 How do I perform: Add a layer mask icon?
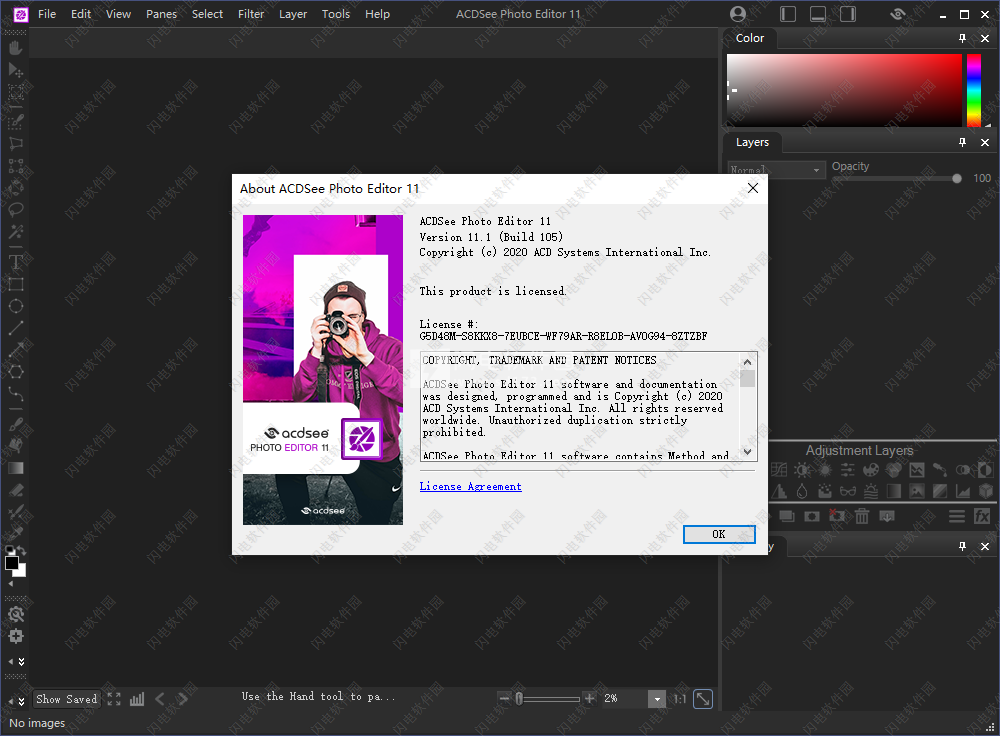[811, 516]
